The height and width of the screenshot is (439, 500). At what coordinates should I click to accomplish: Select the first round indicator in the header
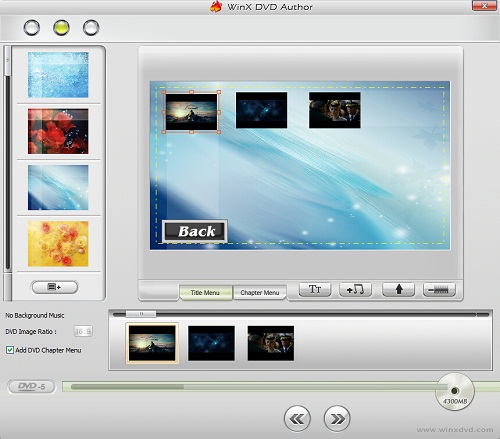[x=32, y=28]
